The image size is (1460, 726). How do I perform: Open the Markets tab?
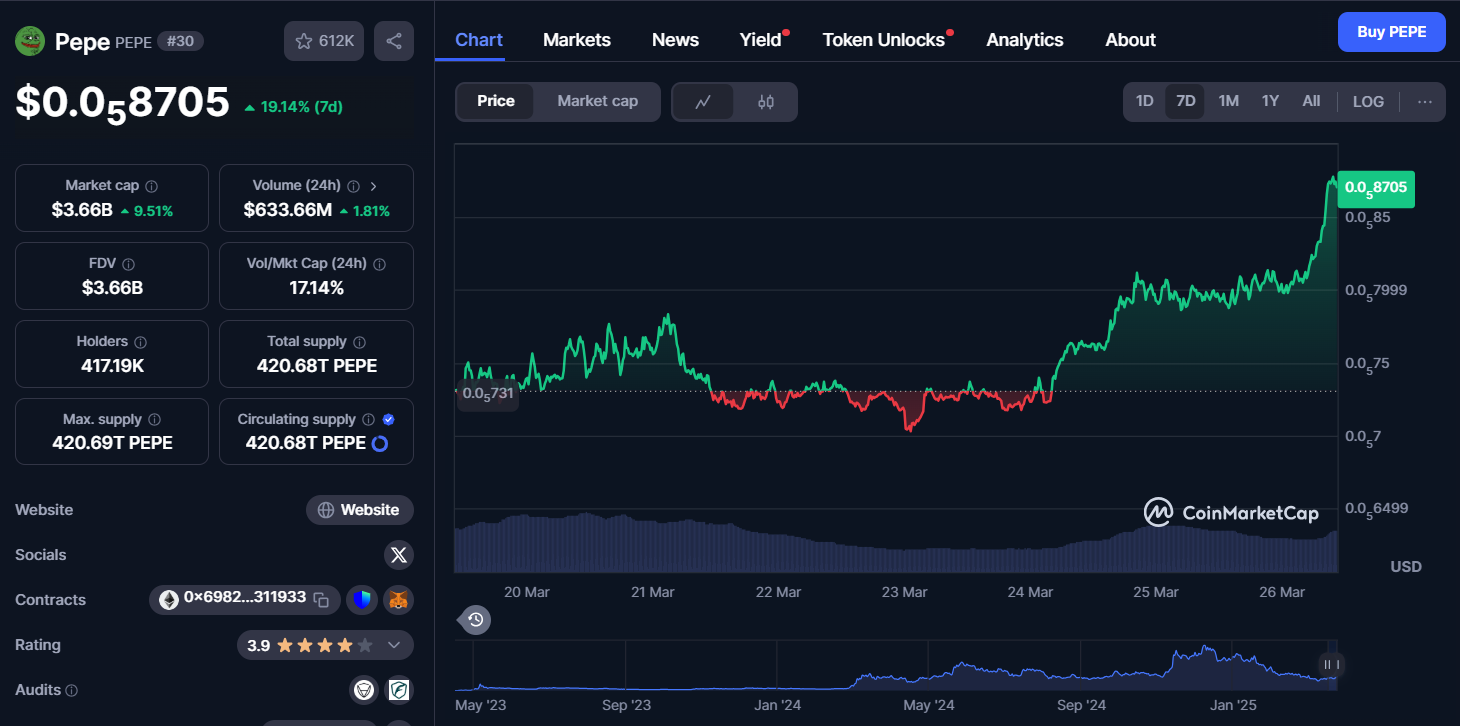coord(577,40)
